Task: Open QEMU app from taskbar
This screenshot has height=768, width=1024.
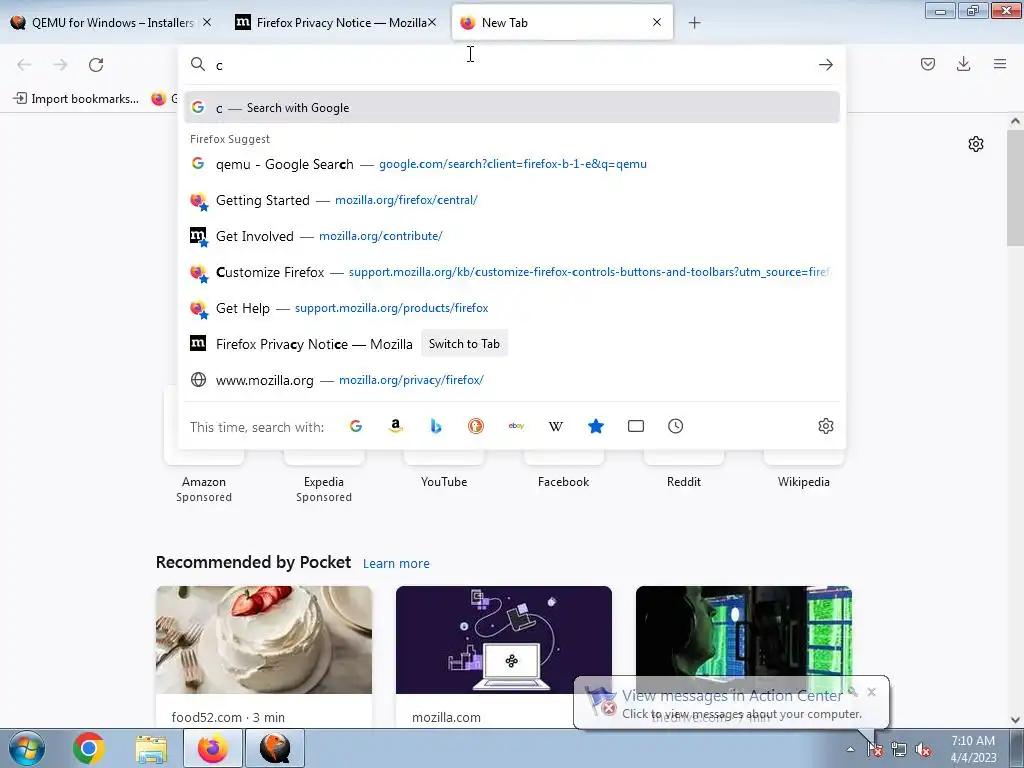Action: pos(275,748)
